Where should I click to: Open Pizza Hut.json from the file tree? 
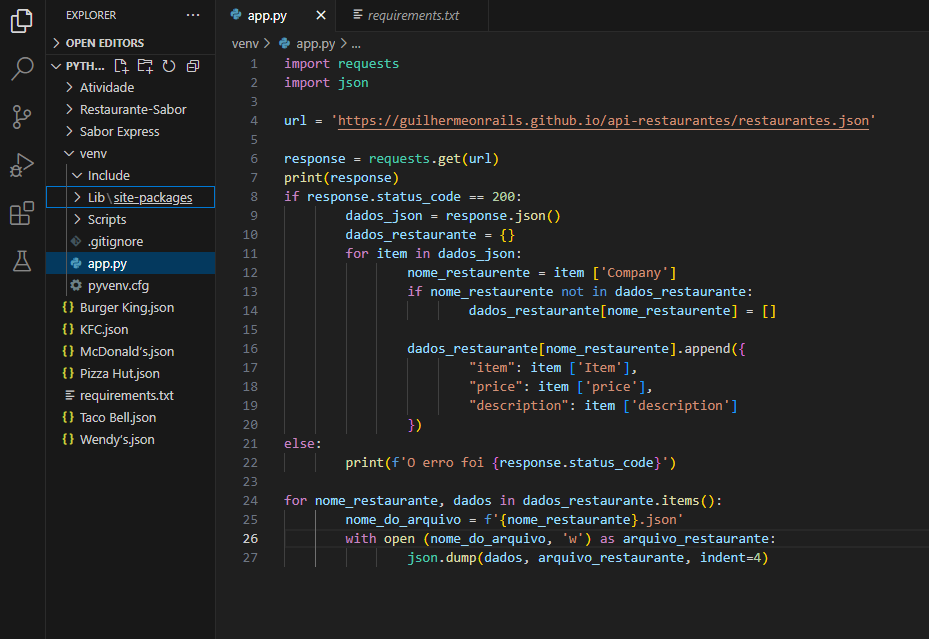(120, 373)
